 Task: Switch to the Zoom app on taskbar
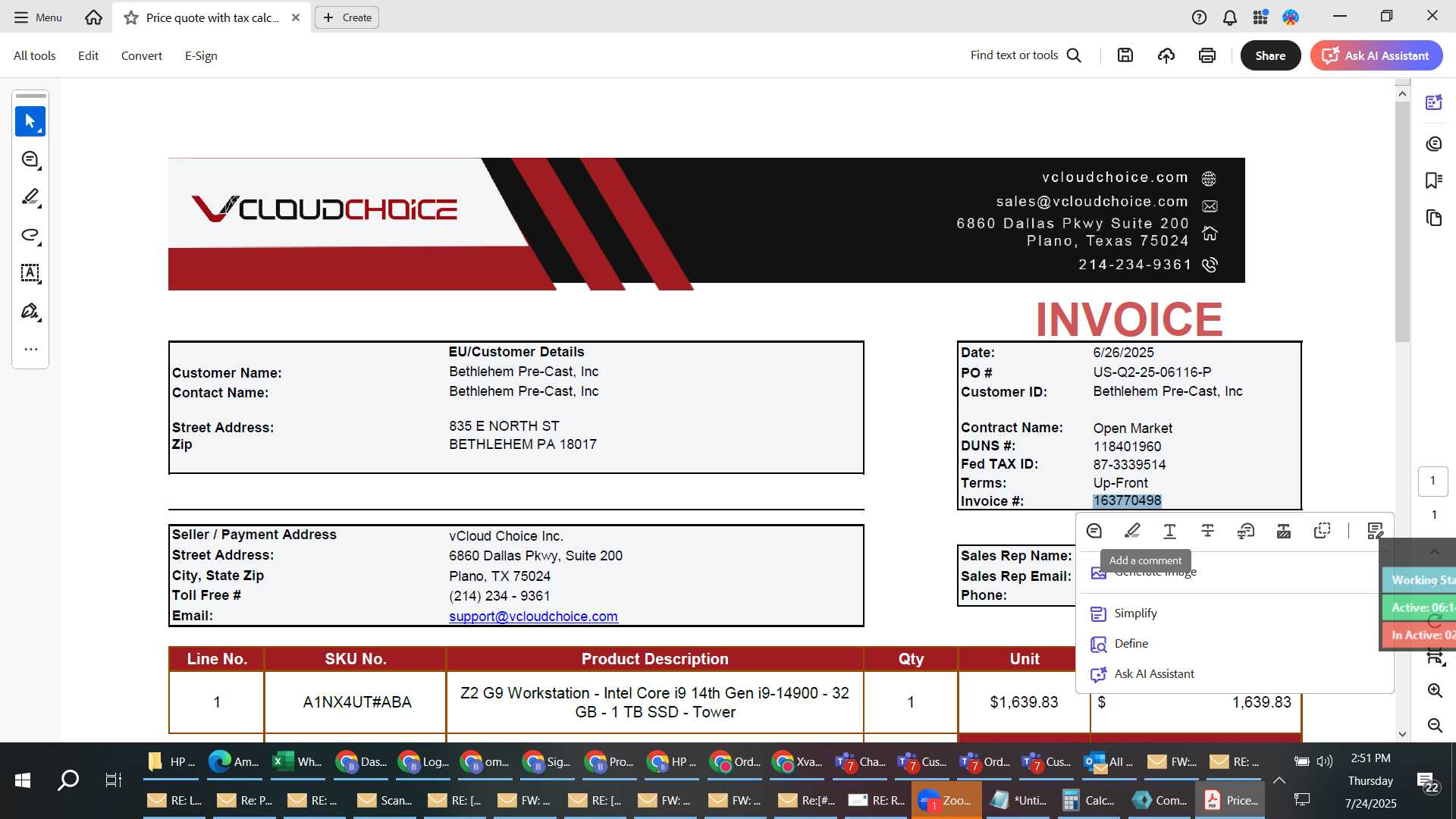pyautogui.click(x=945, y=800)
